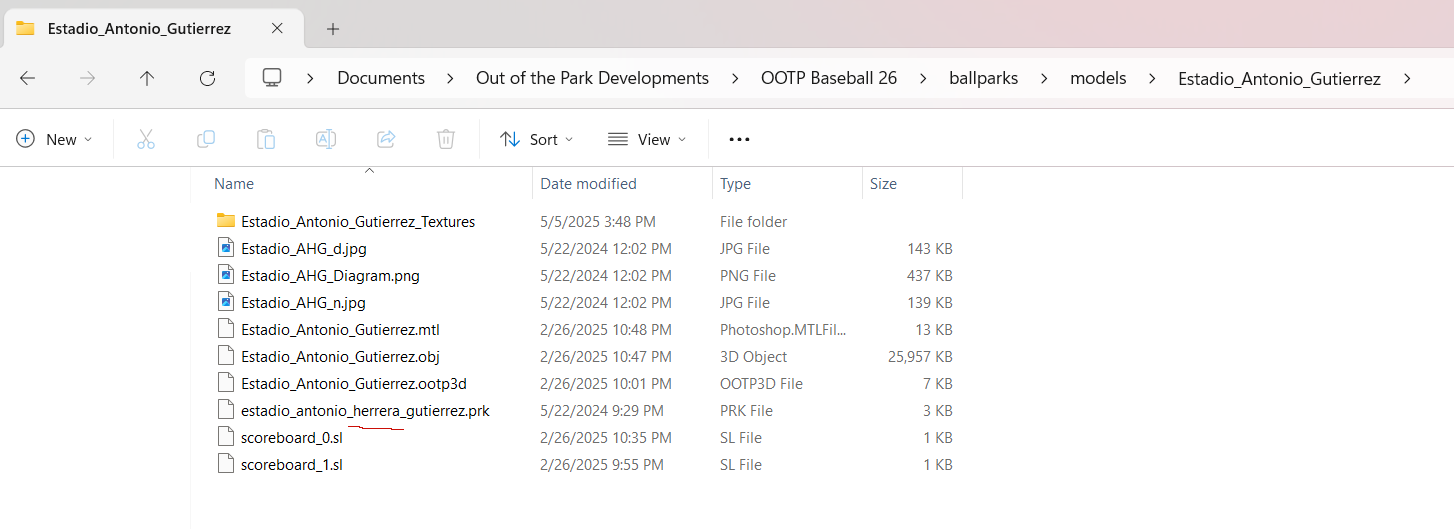The height and width of the screenshot is (529, 1454).
Task: Click the Copy icon in toolbar
Action: tap(206, 139)
